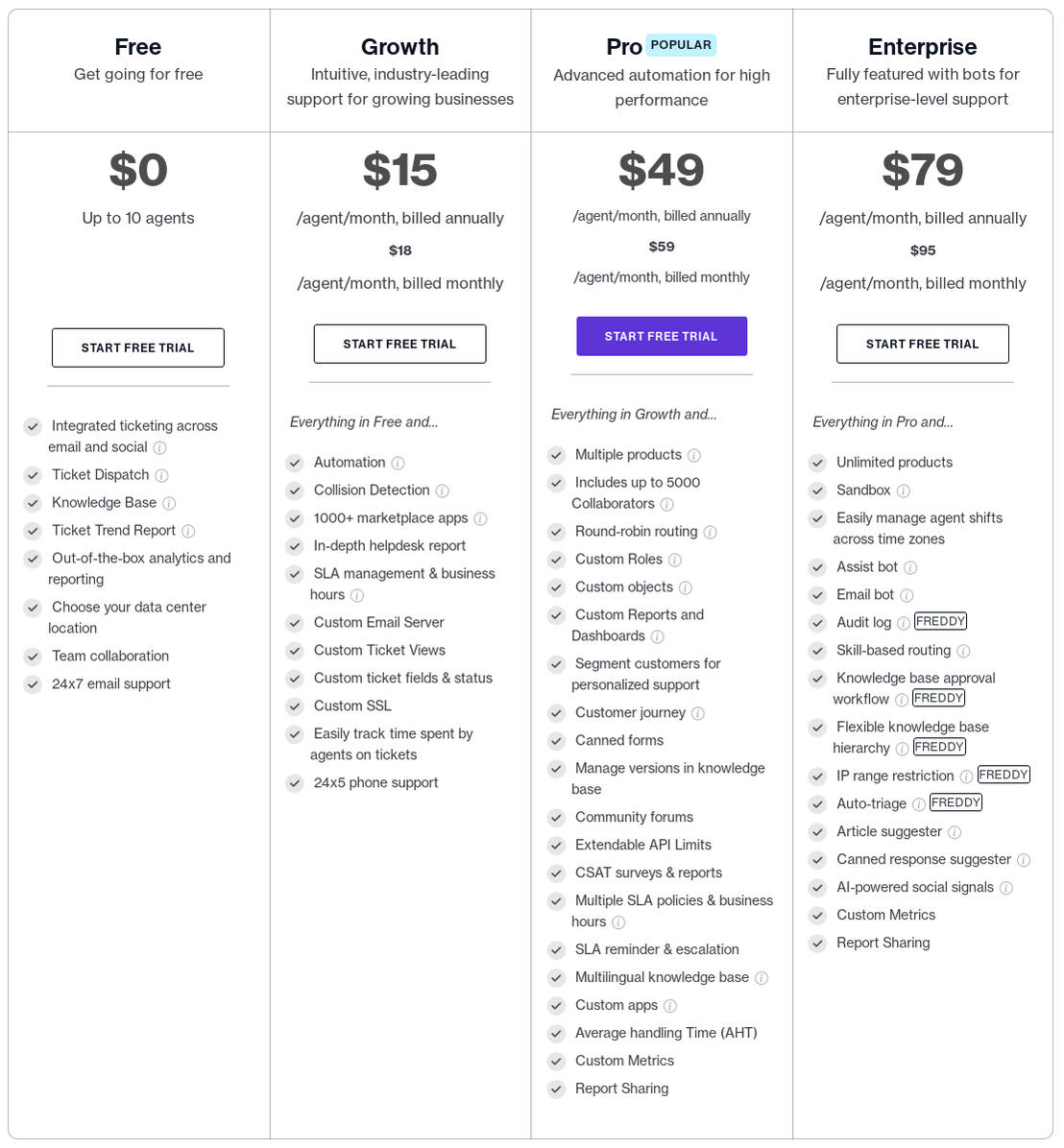Image resolution: width=1064 pixels, height=1148 pixels.
Task: Click info icon beside Knowledge Base
Action: 169,503
